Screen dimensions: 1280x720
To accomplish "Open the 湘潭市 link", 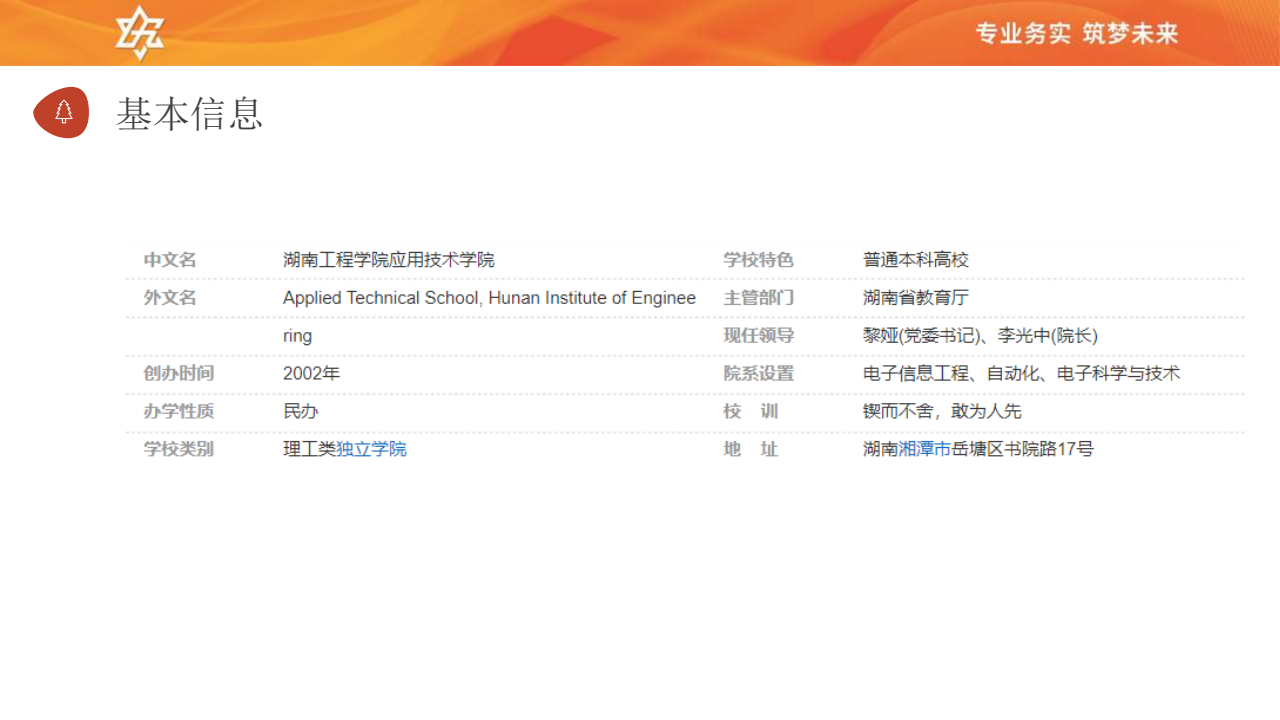I will click(x=925, y=449).
